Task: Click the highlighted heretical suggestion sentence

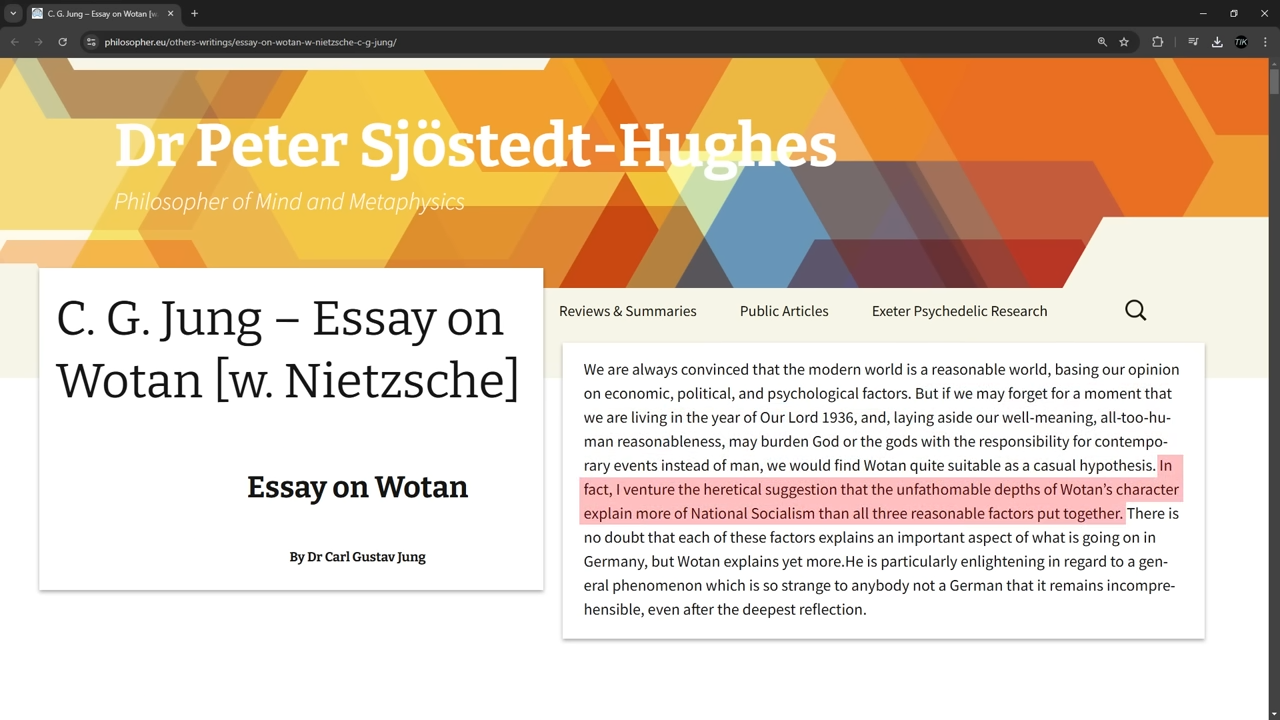Action: point(882,490)
